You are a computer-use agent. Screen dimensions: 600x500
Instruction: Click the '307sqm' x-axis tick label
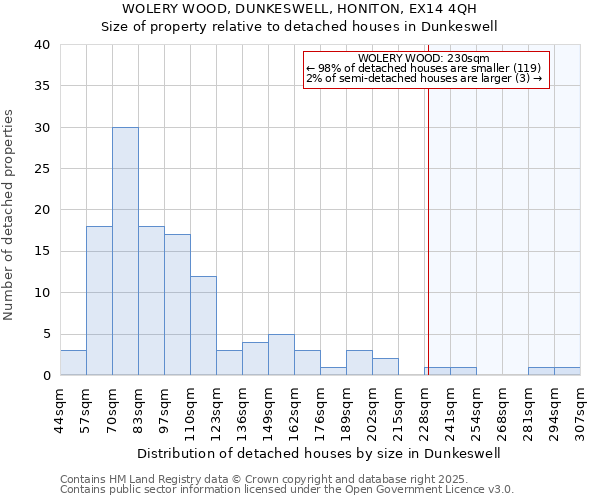[580, 410]
